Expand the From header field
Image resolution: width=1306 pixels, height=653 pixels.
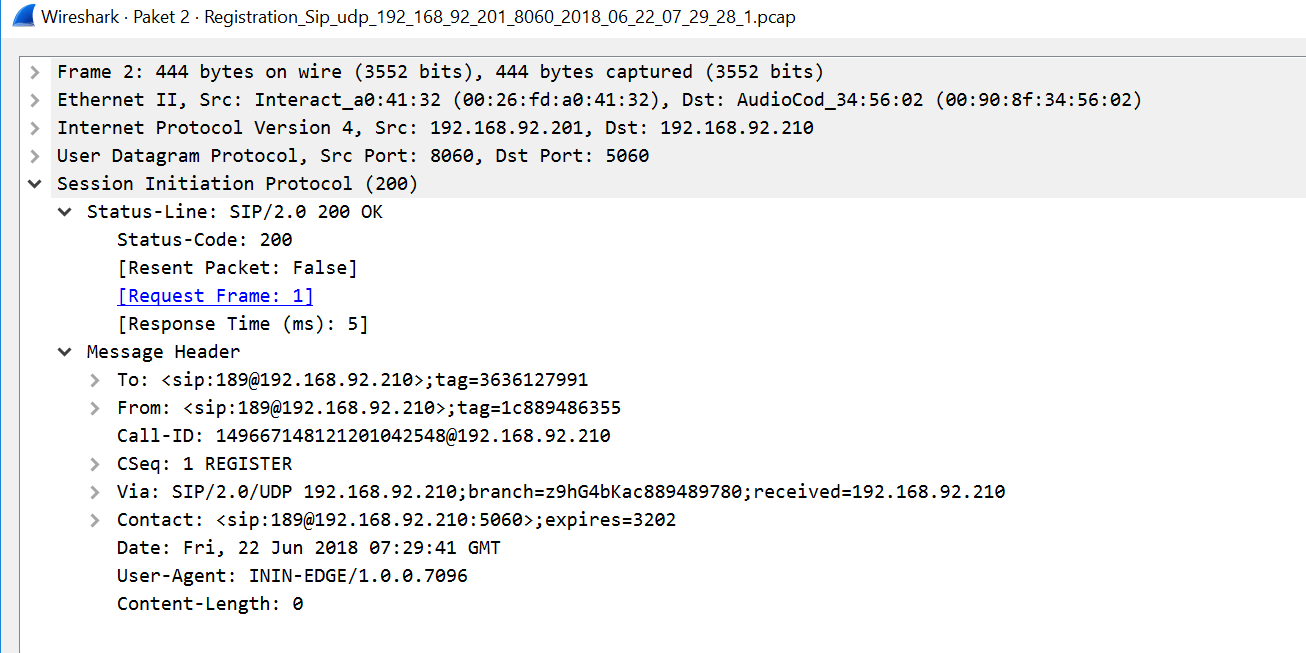(95, 407)
